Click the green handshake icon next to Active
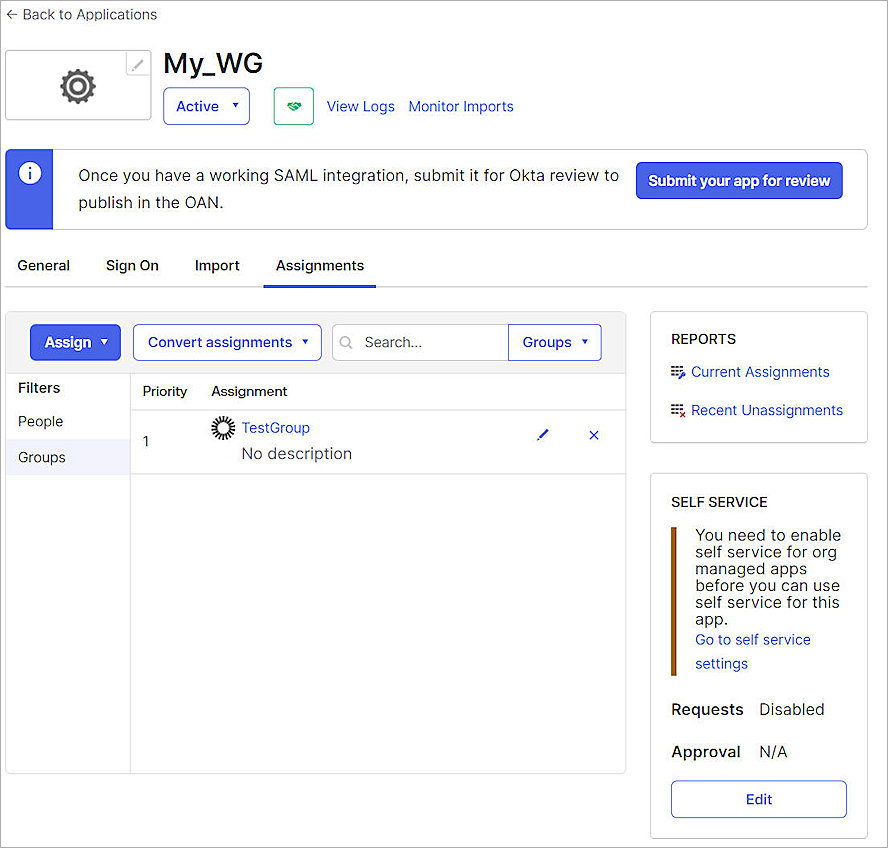 pos(293,106)
